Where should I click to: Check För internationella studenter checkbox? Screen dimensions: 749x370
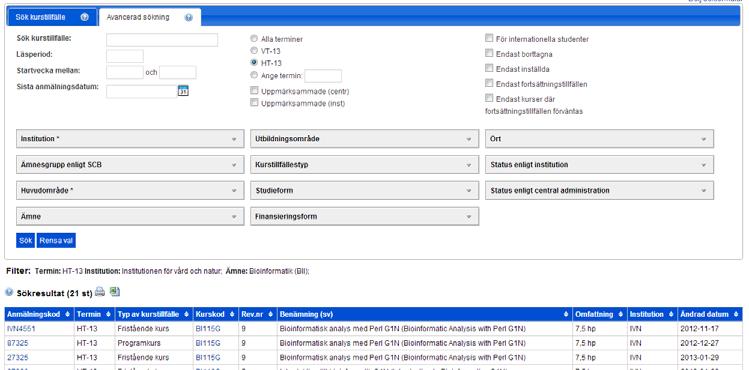tap(489, 38)
